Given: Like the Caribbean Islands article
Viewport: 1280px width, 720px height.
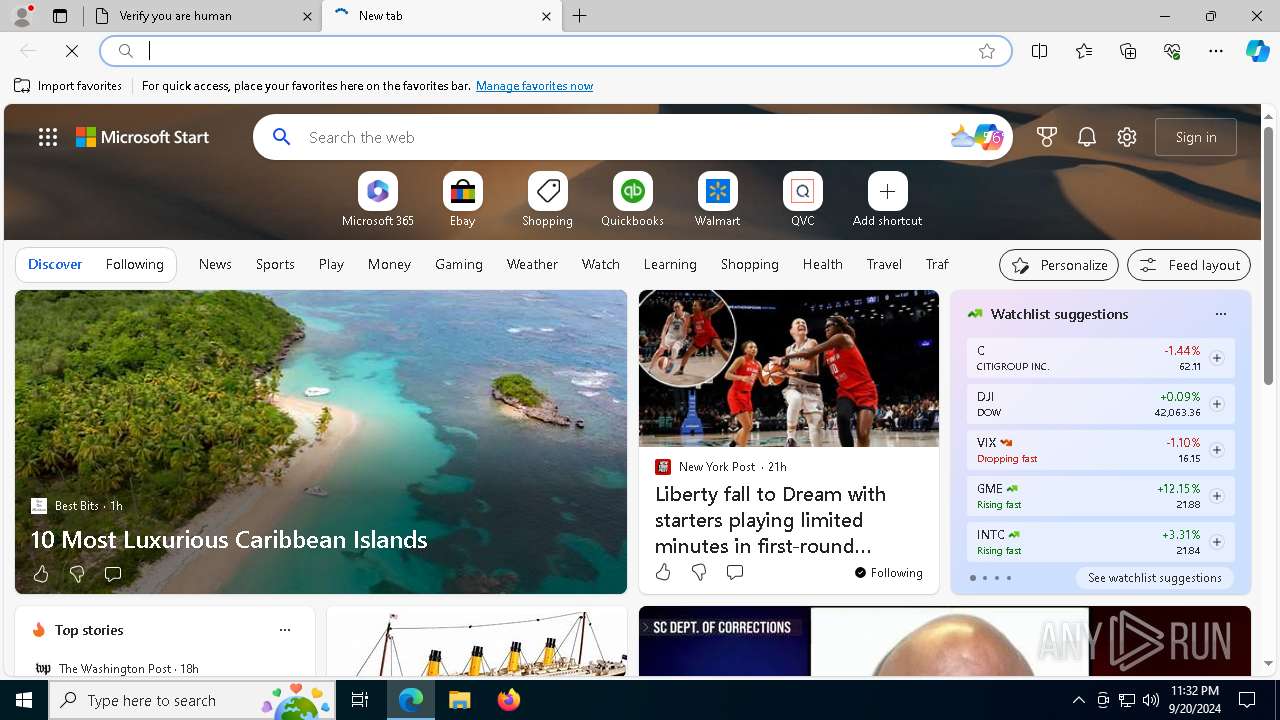Looking at the screenshot, I should 41,574.
